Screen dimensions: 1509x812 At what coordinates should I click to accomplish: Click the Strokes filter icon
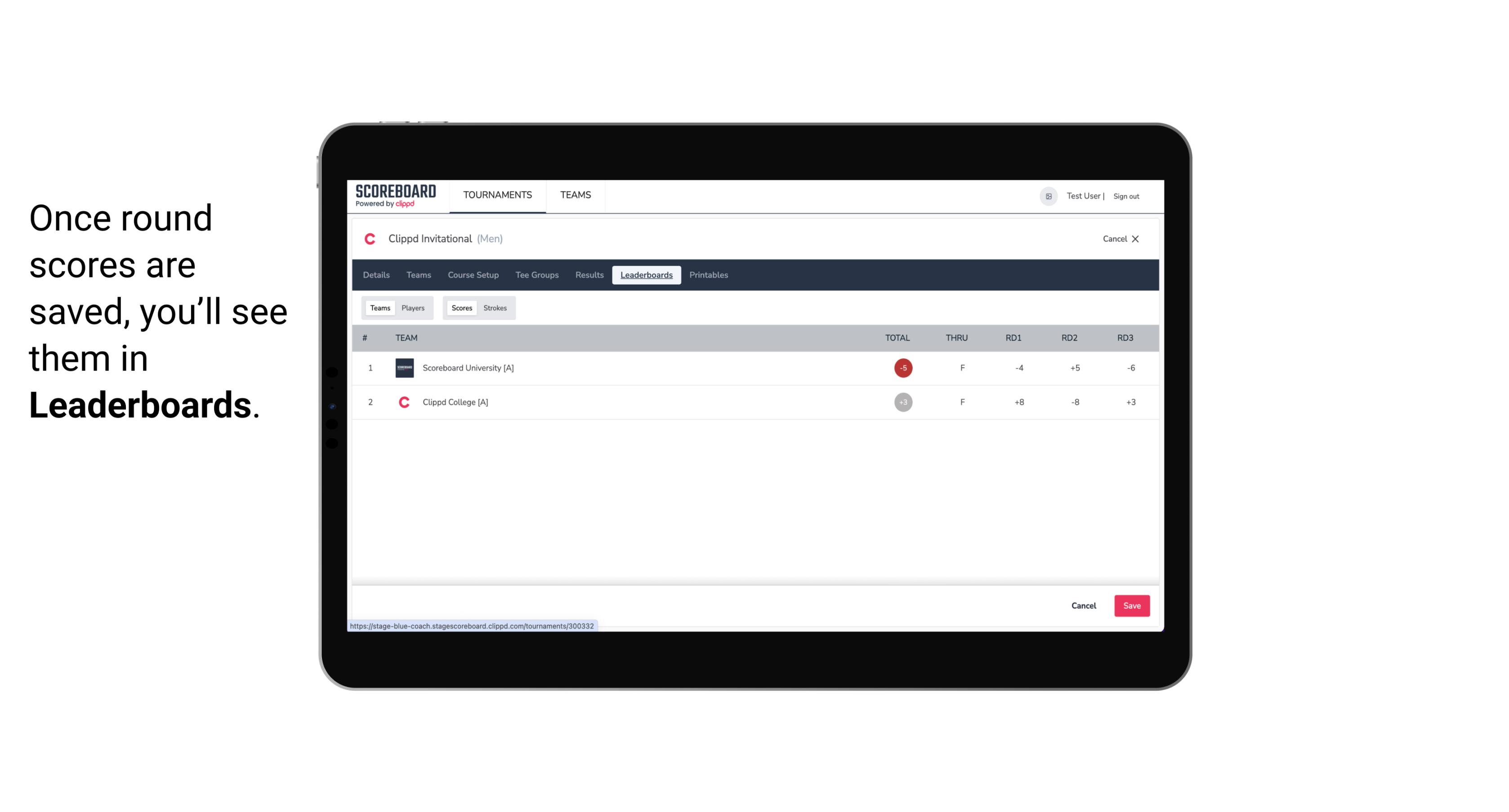495,307
